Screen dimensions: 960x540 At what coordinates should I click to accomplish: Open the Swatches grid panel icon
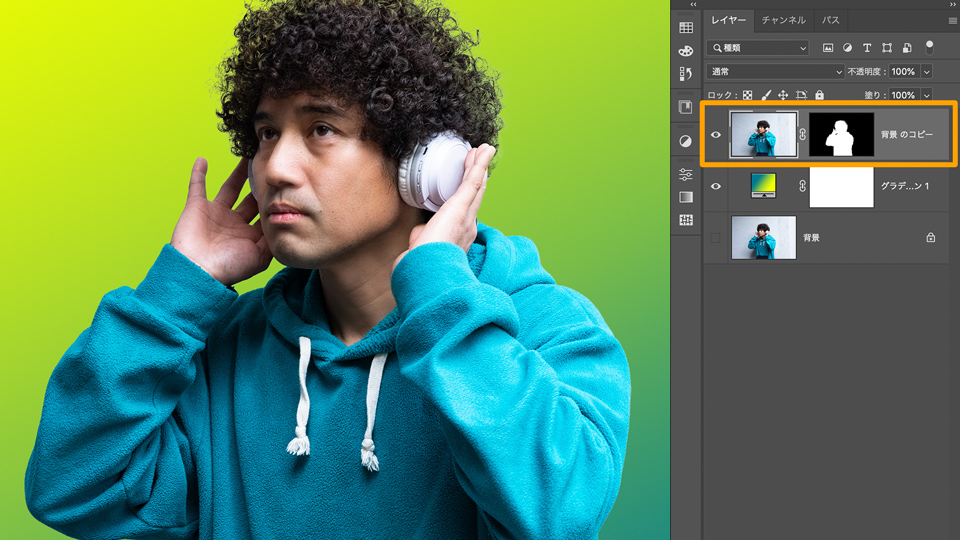click(686, 28)
